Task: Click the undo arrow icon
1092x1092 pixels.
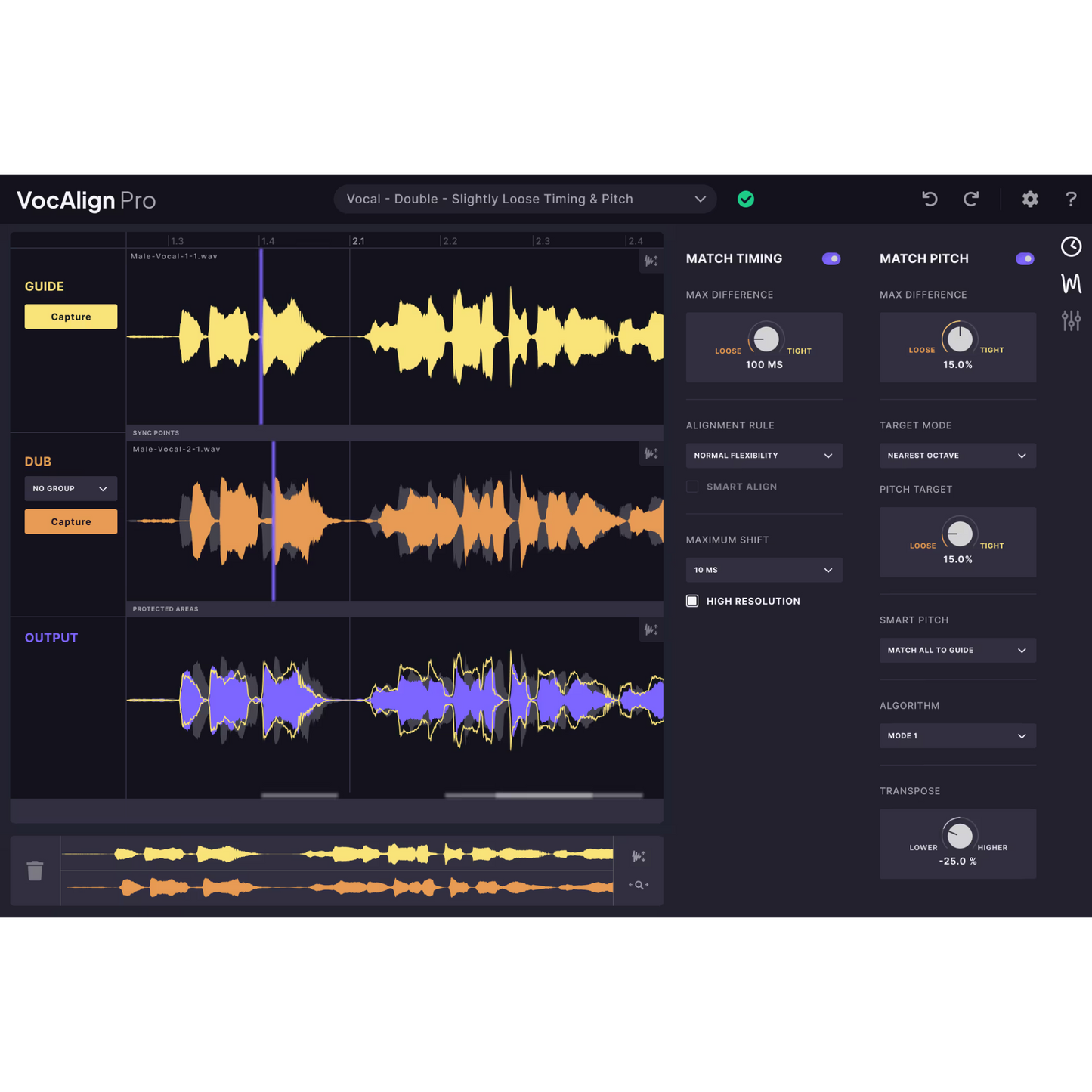Action: coord(930,199)
